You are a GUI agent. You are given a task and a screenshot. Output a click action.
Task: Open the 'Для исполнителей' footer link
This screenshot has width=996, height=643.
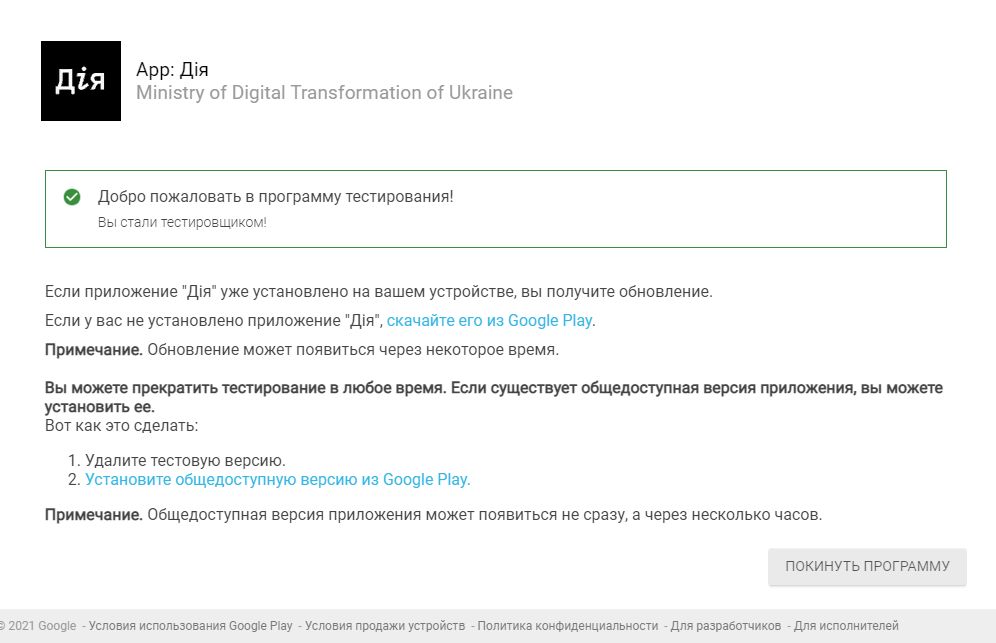click(845, 626)
